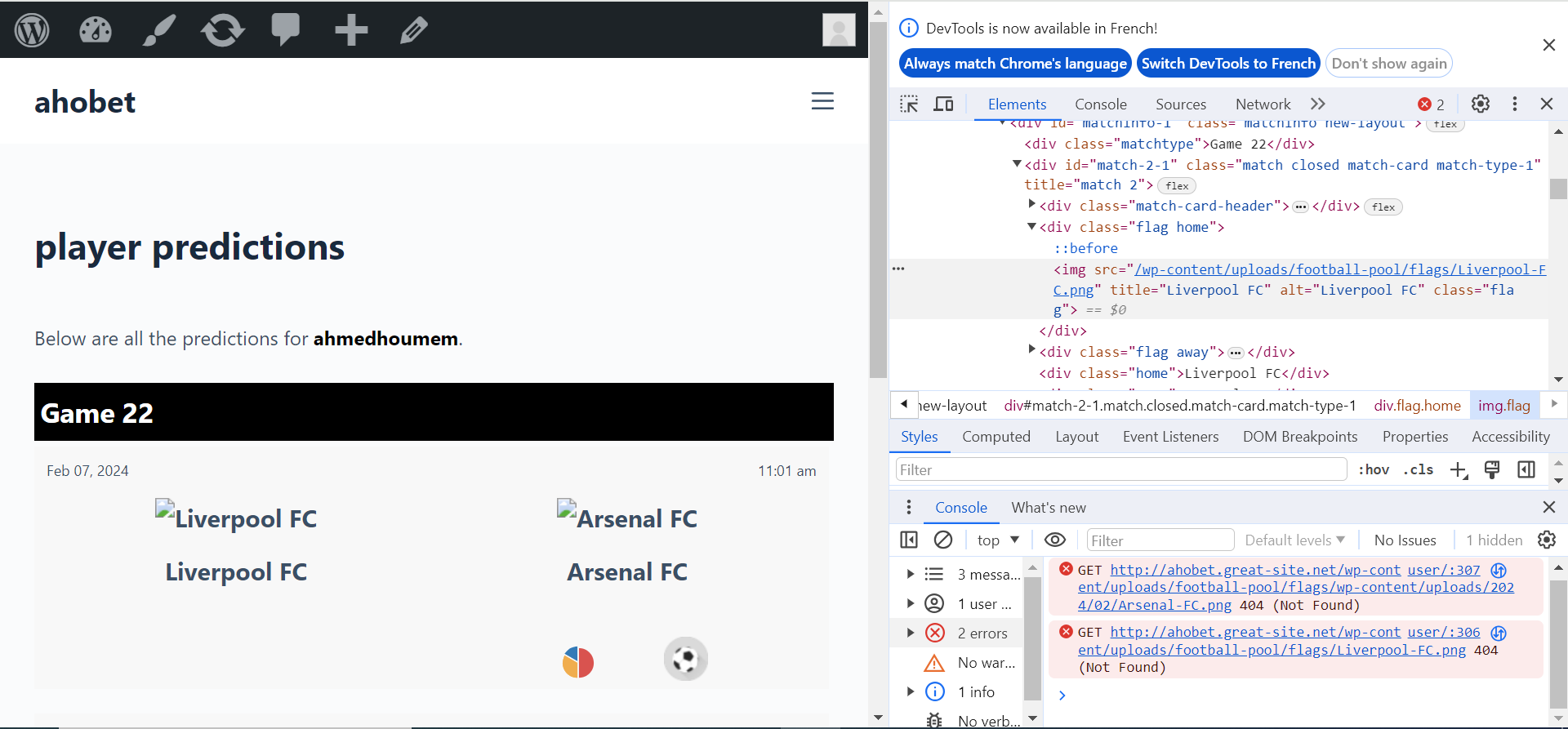Open the DOM Breakpoints tab
Screen dimensions: 1568x729
click(1300, 437)
